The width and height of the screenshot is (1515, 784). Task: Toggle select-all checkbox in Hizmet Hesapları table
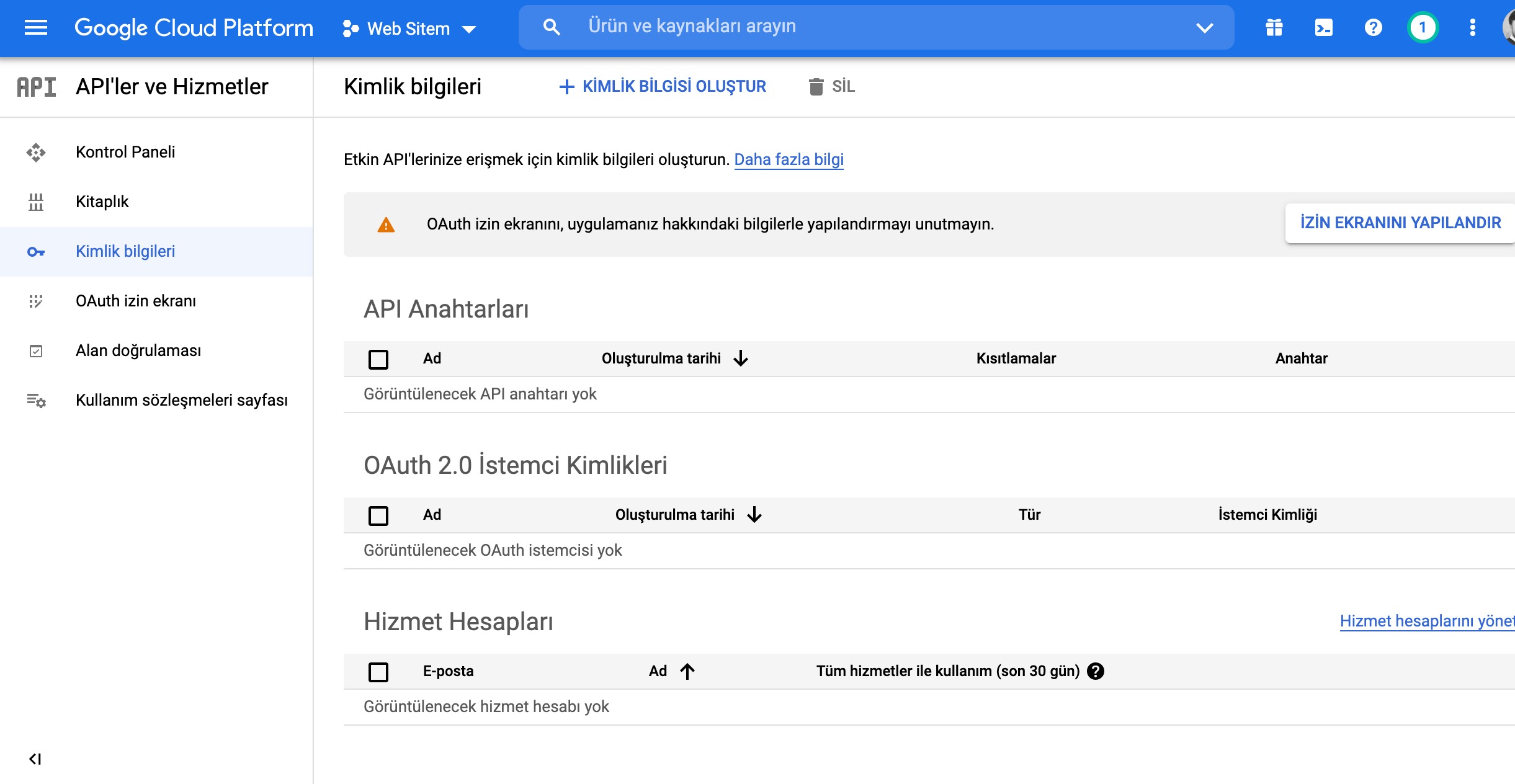click(378, 672)
